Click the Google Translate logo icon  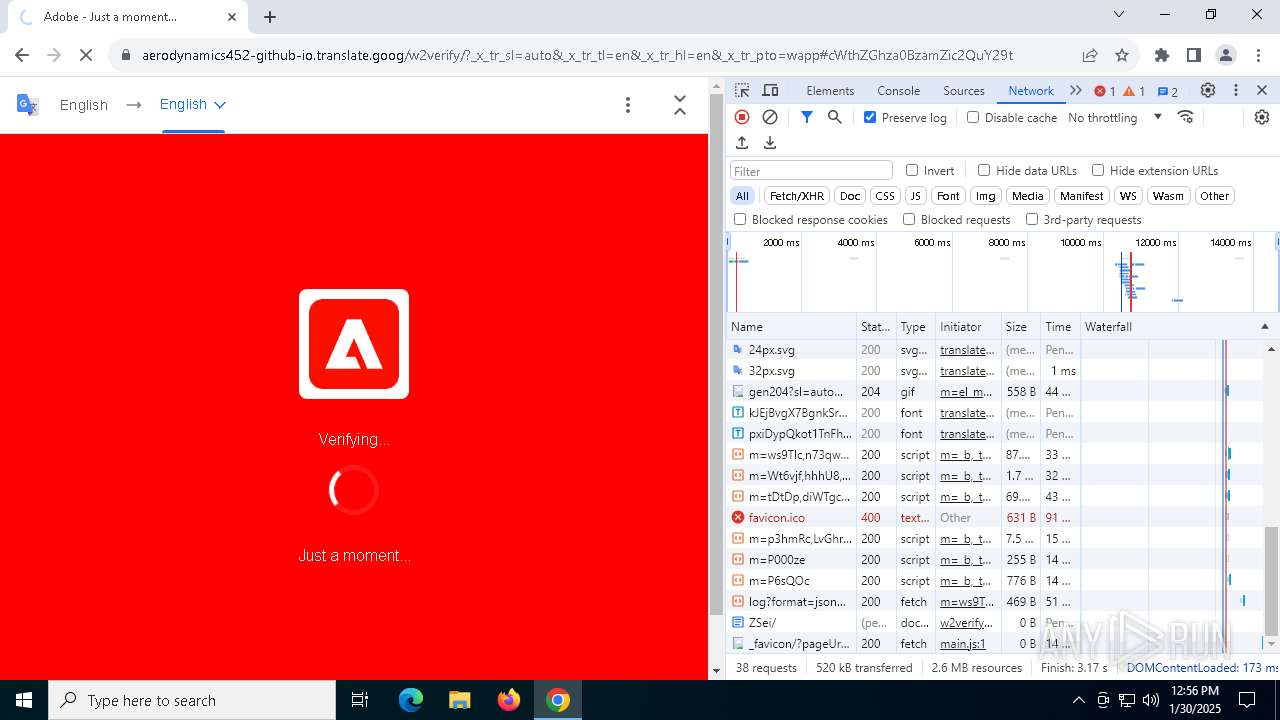27,104
